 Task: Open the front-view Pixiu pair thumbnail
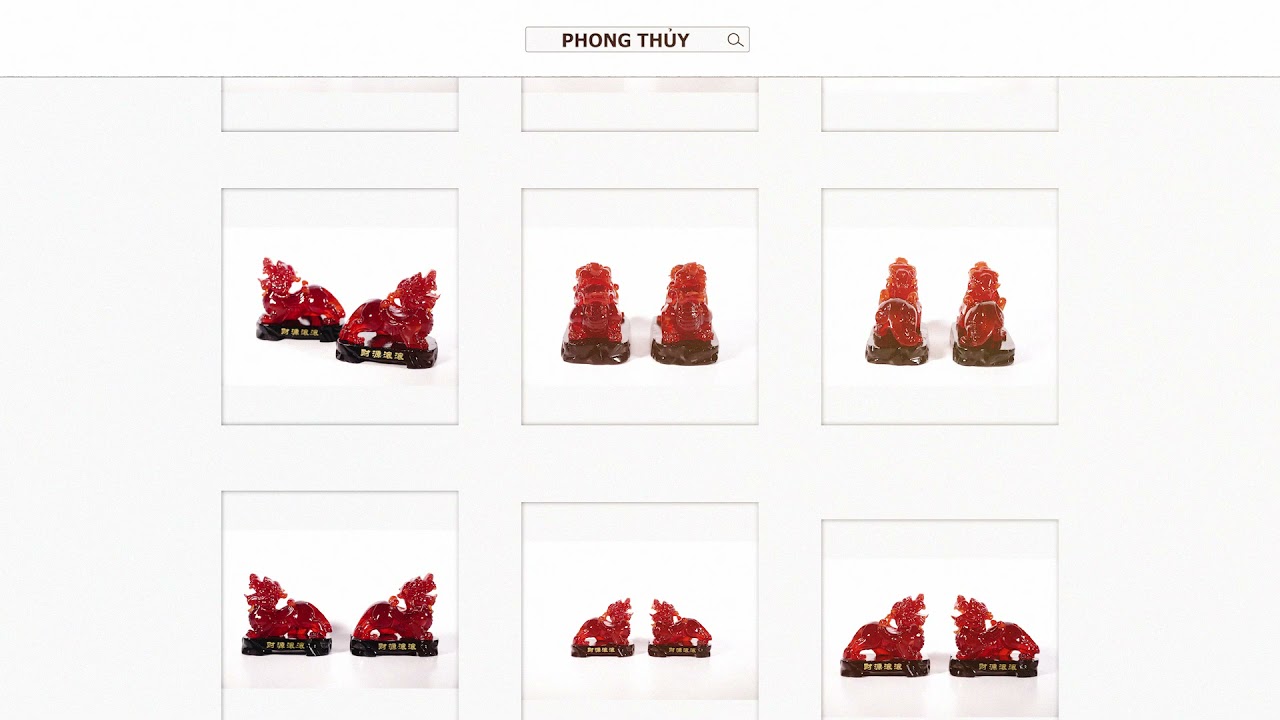(x=640, y=307)
